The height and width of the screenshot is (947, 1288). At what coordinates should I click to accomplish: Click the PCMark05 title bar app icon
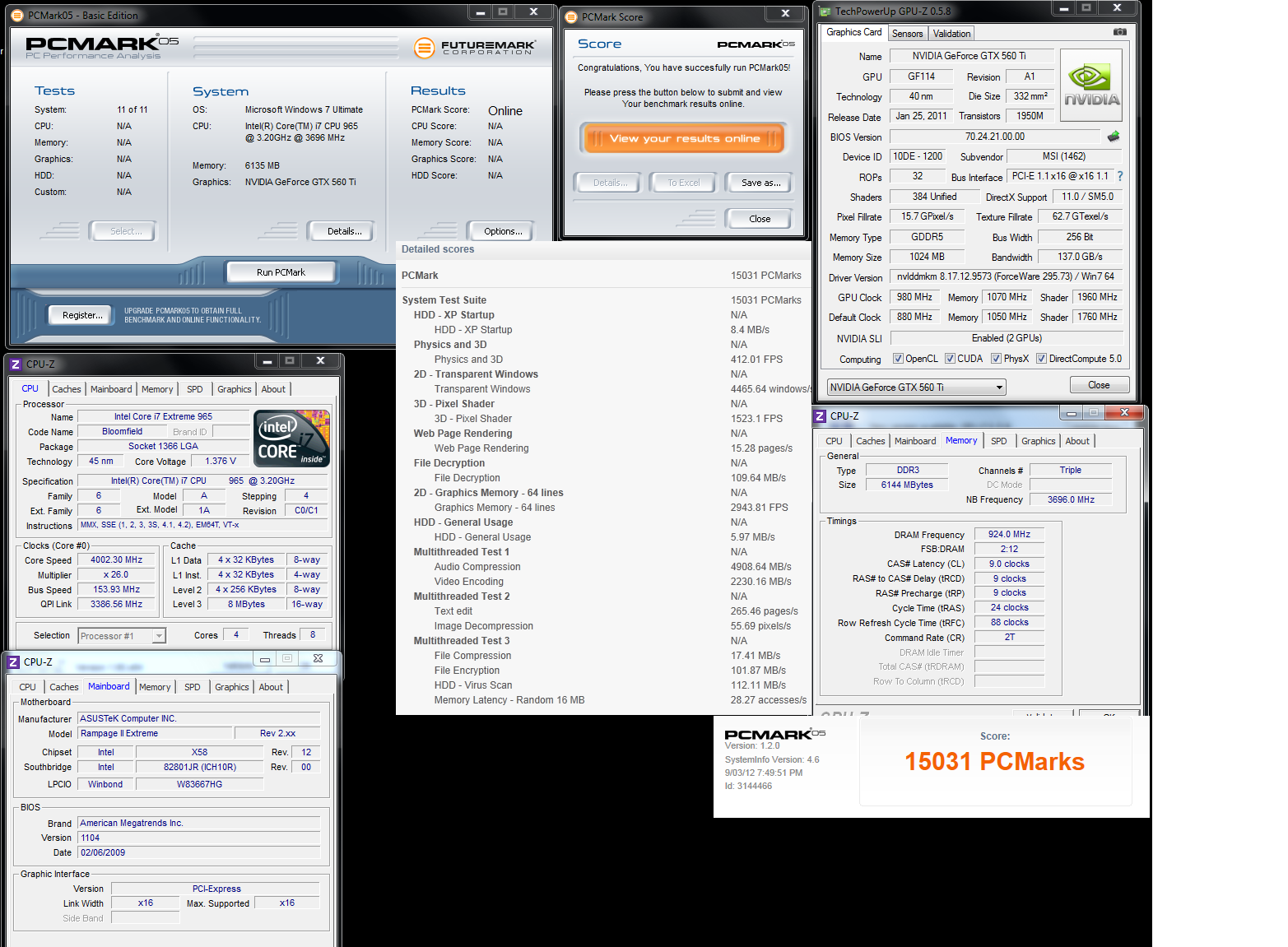tap(17, 15)
